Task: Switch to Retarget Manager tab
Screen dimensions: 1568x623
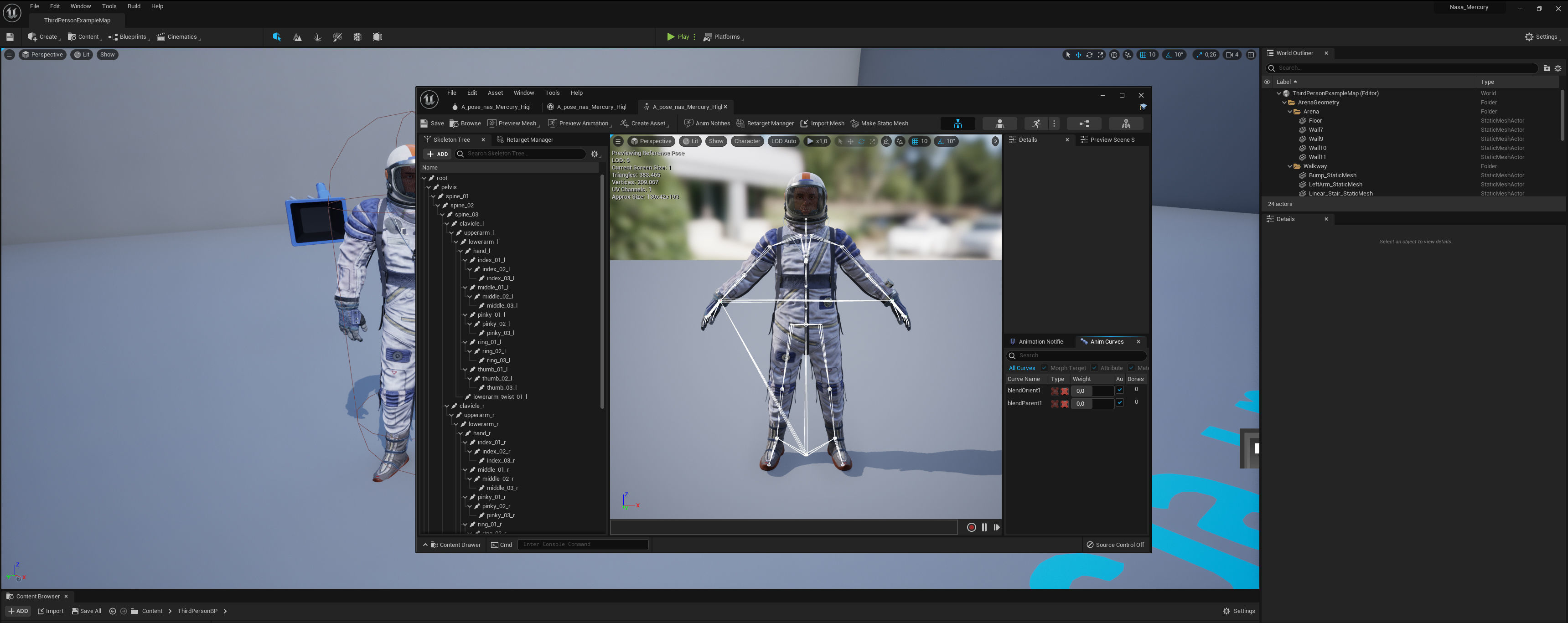Action: click(525, 140)
